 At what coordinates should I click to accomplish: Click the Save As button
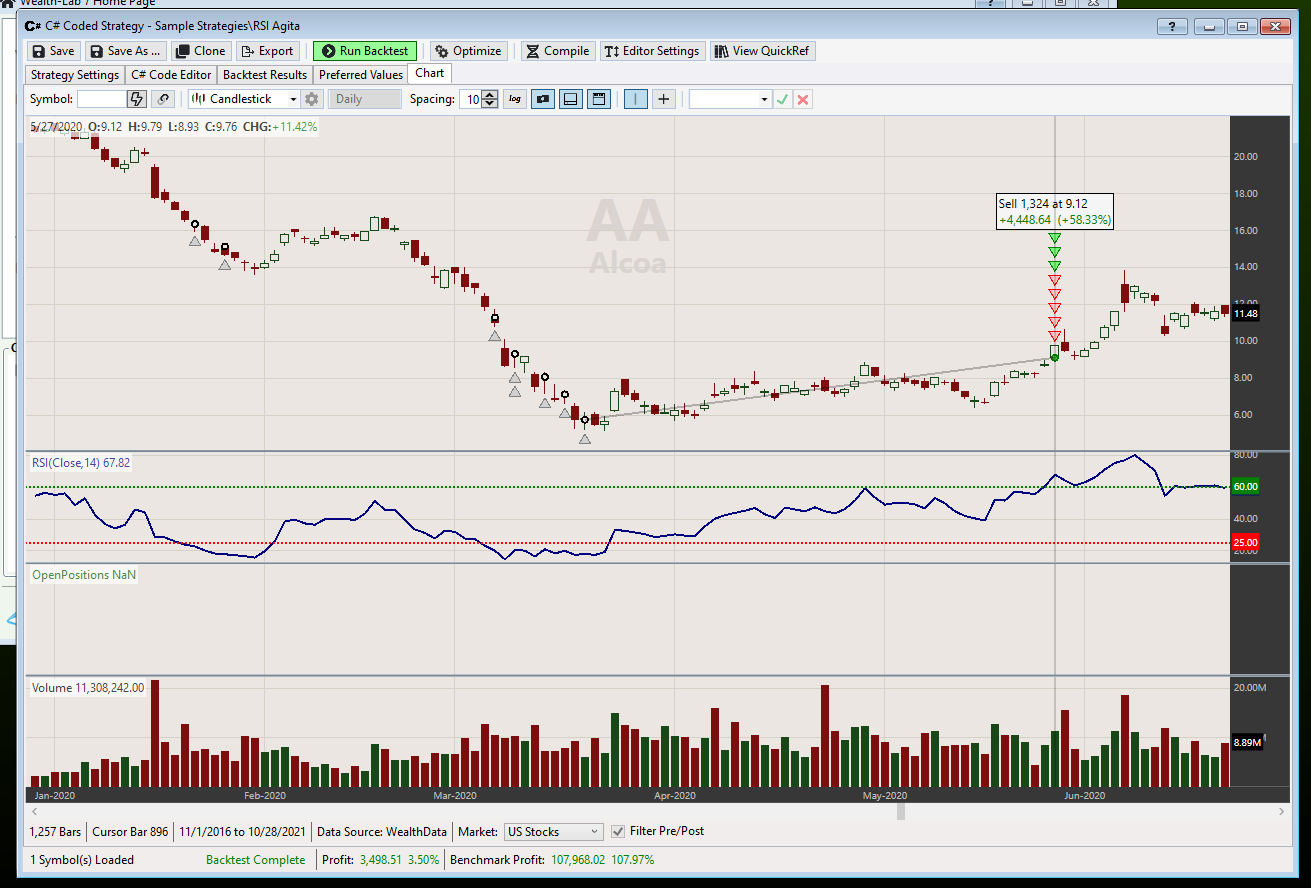click(x=125, y=51)
